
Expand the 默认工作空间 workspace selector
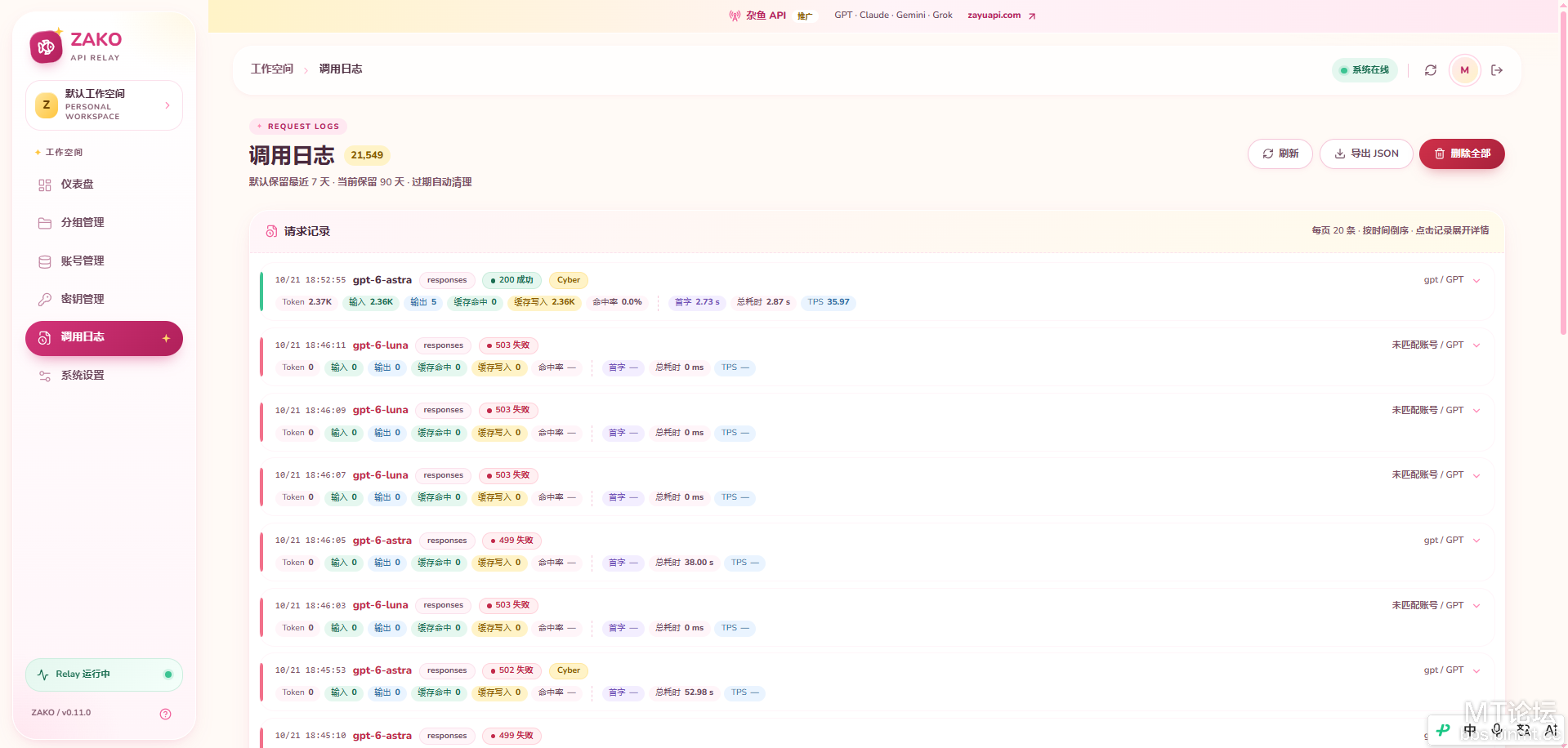pyautogui.click(x=104, y=105)
